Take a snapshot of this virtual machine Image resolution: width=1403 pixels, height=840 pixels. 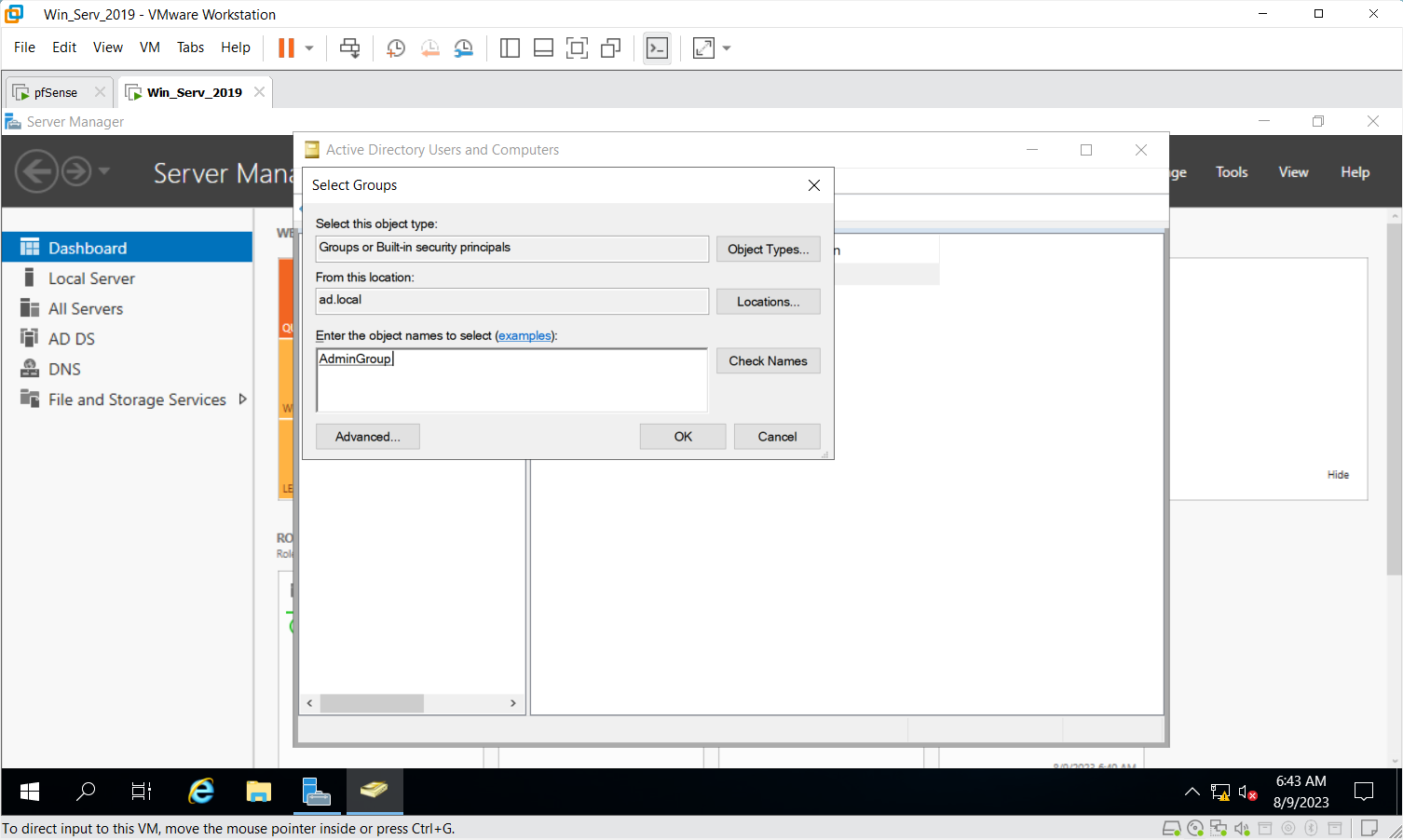[396, 48]
